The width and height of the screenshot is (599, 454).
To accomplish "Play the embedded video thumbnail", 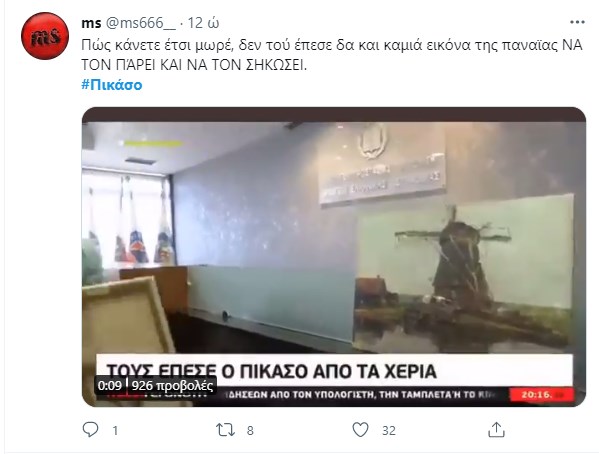I will [x=334, y=257].
